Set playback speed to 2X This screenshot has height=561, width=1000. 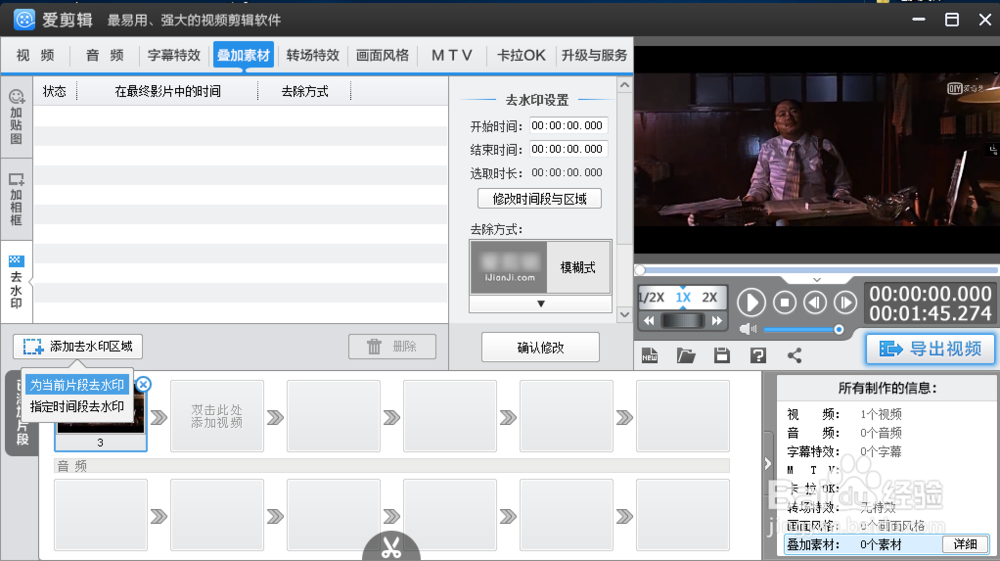point(709,298)
